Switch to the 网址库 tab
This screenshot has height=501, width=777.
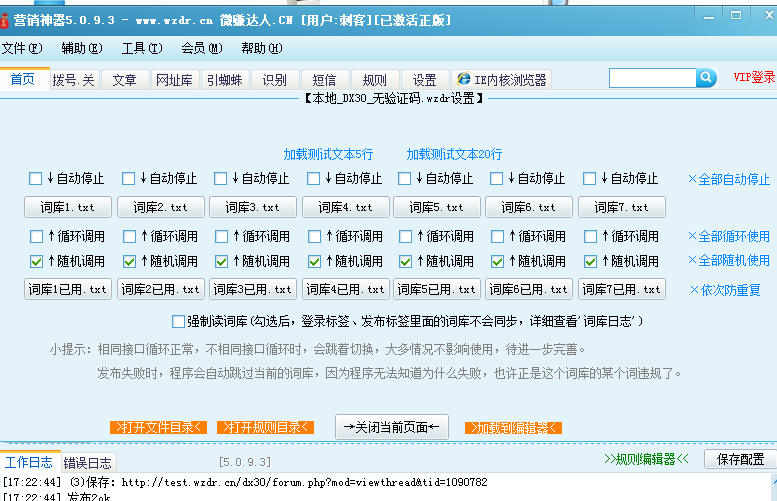click(x=174, y=80)
